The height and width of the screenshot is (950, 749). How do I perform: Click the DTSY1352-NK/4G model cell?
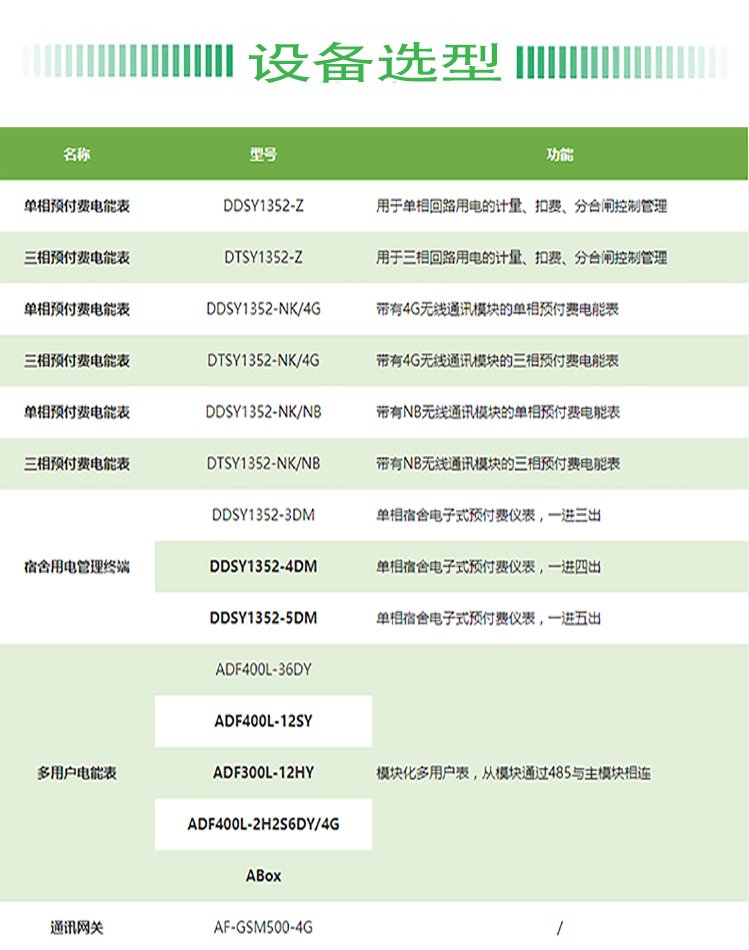(263, 361)
